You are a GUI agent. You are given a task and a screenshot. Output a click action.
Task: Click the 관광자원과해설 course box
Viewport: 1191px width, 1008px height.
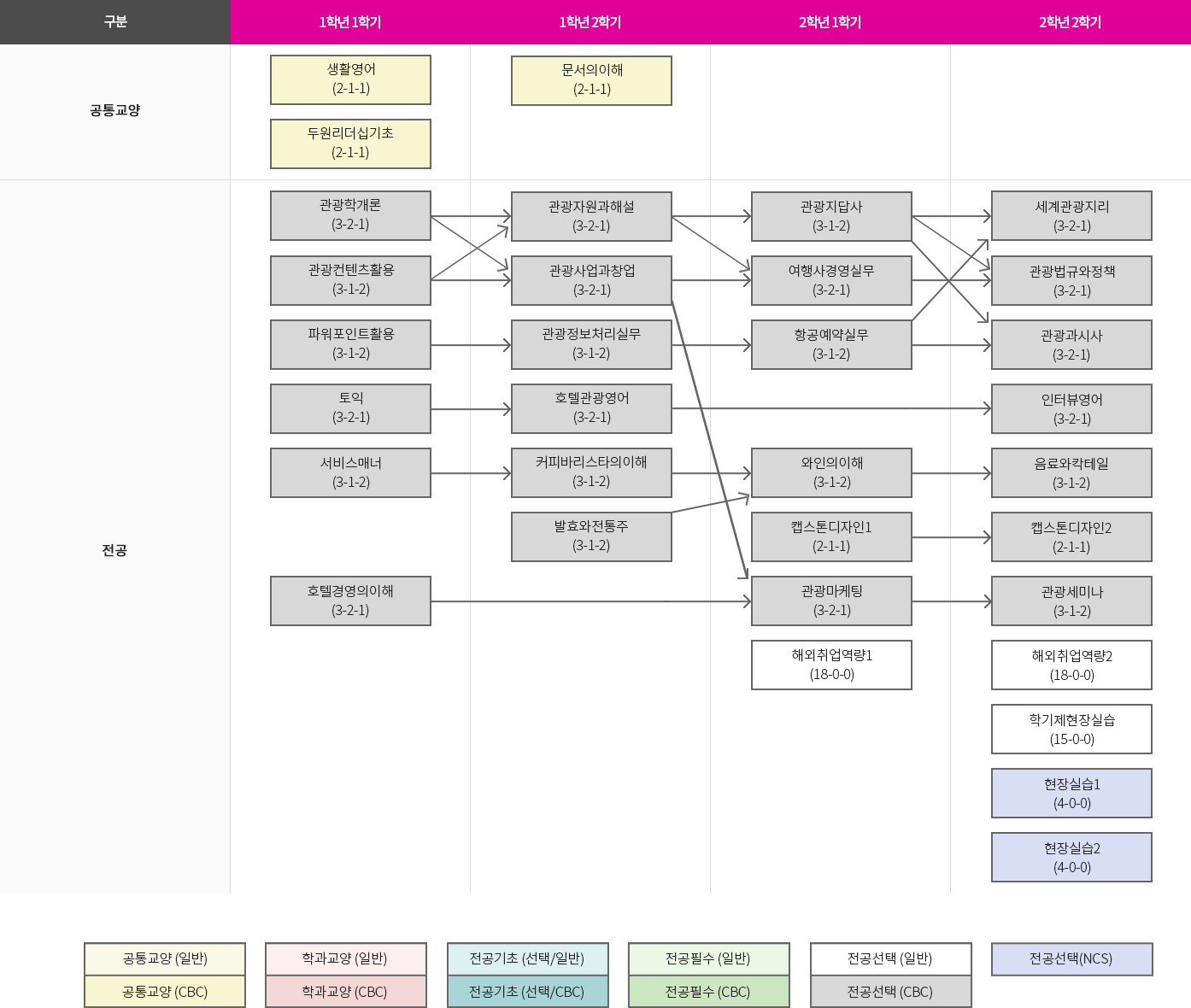[x=591, y=216]
